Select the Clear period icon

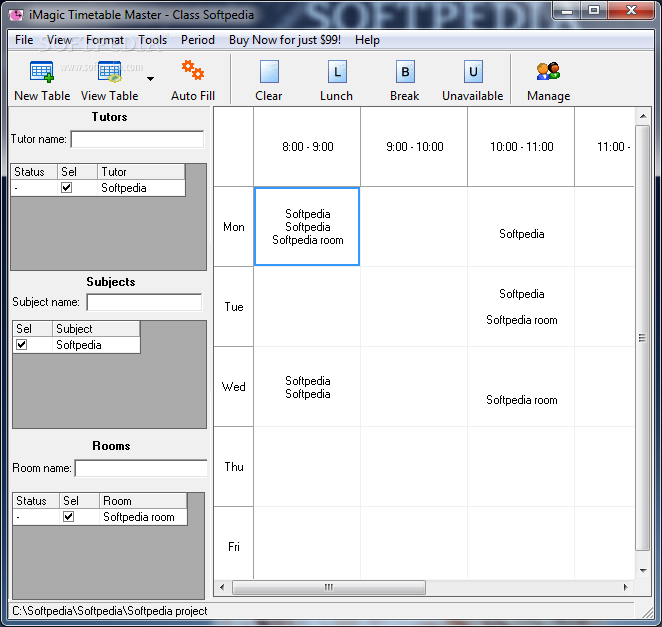(x=269, y=71)
